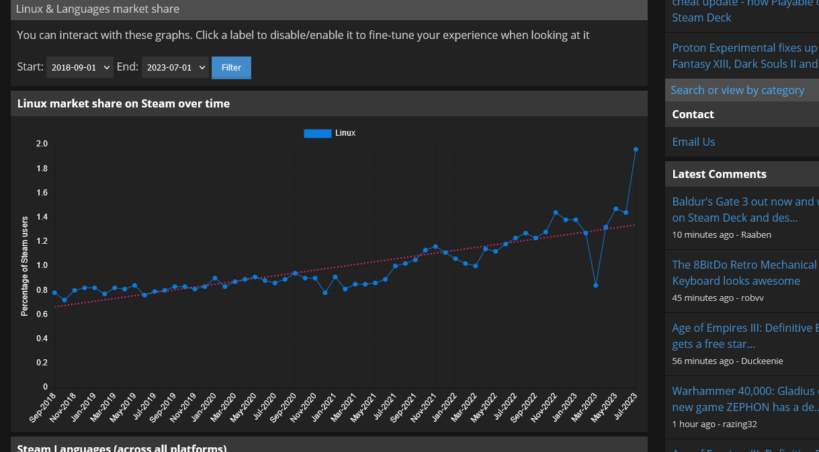Click the blue Filter button

[231, 68]
